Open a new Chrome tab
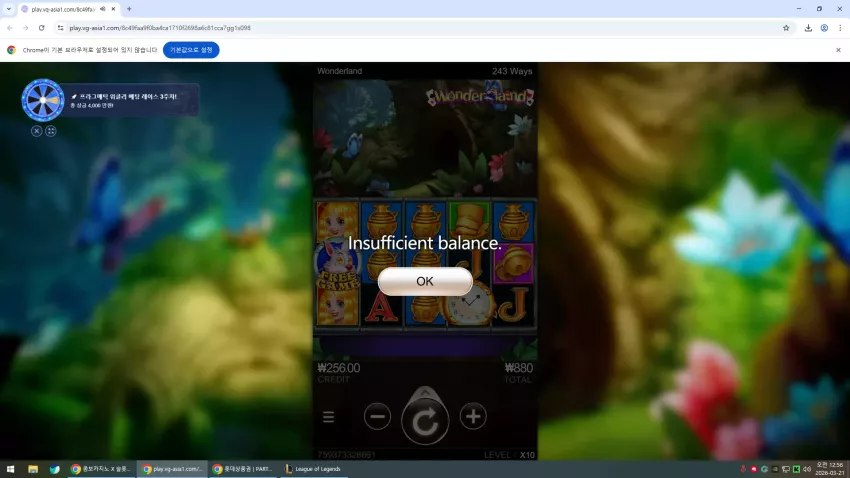Screen dimensions: 850x478 129,9
